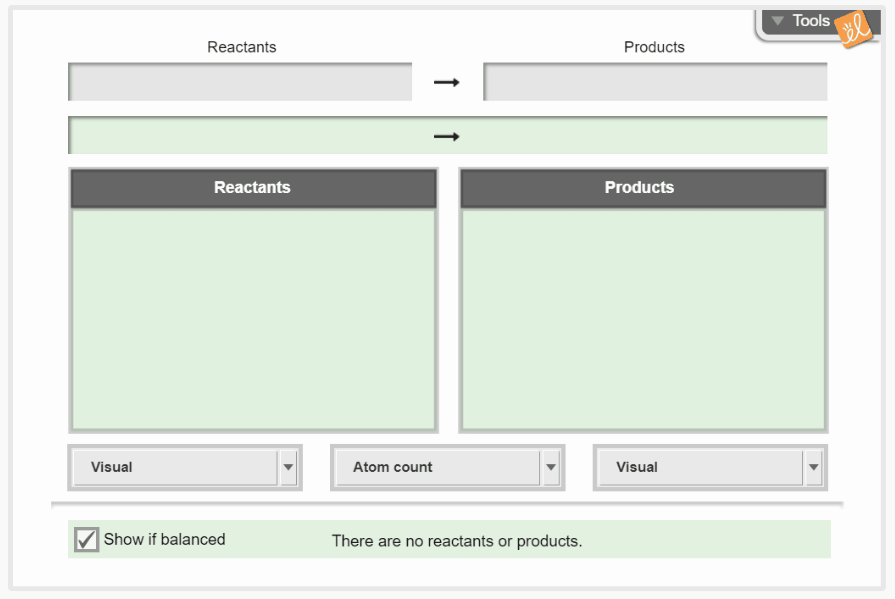Click the Products label above the input field
This screenshot has width=895, height=599.
(654, 47)
